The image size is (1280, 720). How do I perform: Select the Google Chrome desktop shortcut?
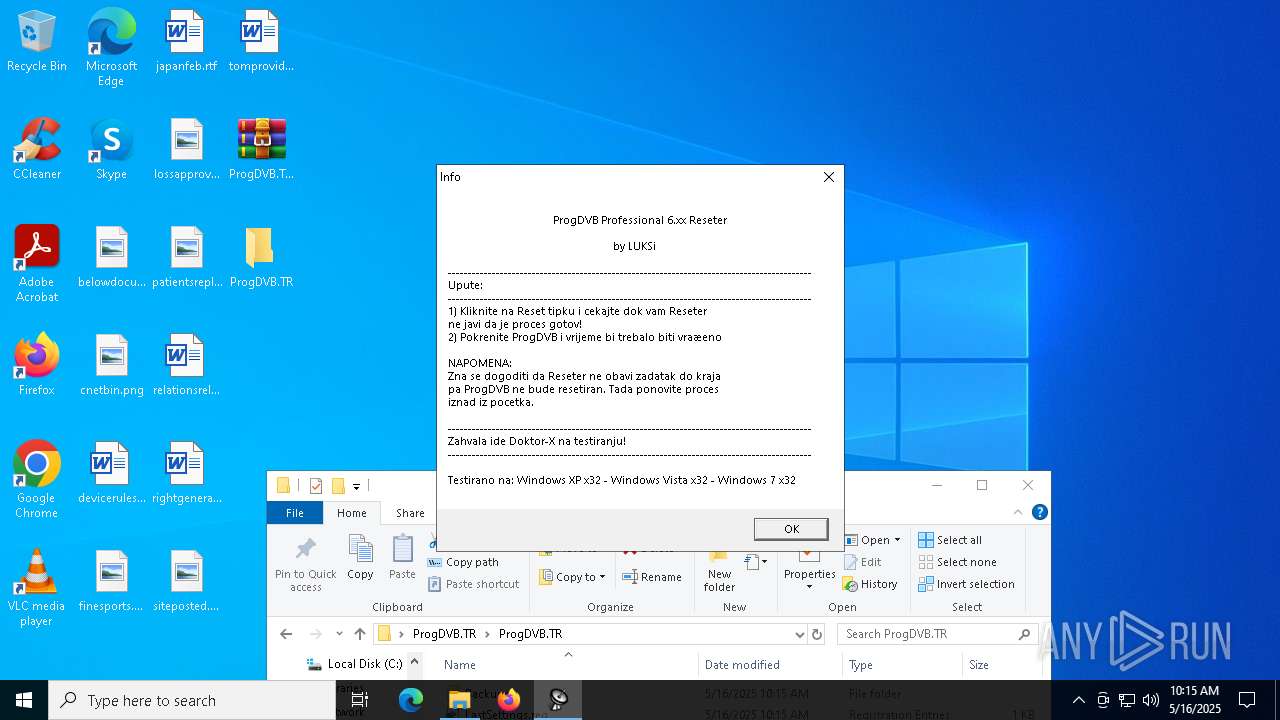[37, 480]
